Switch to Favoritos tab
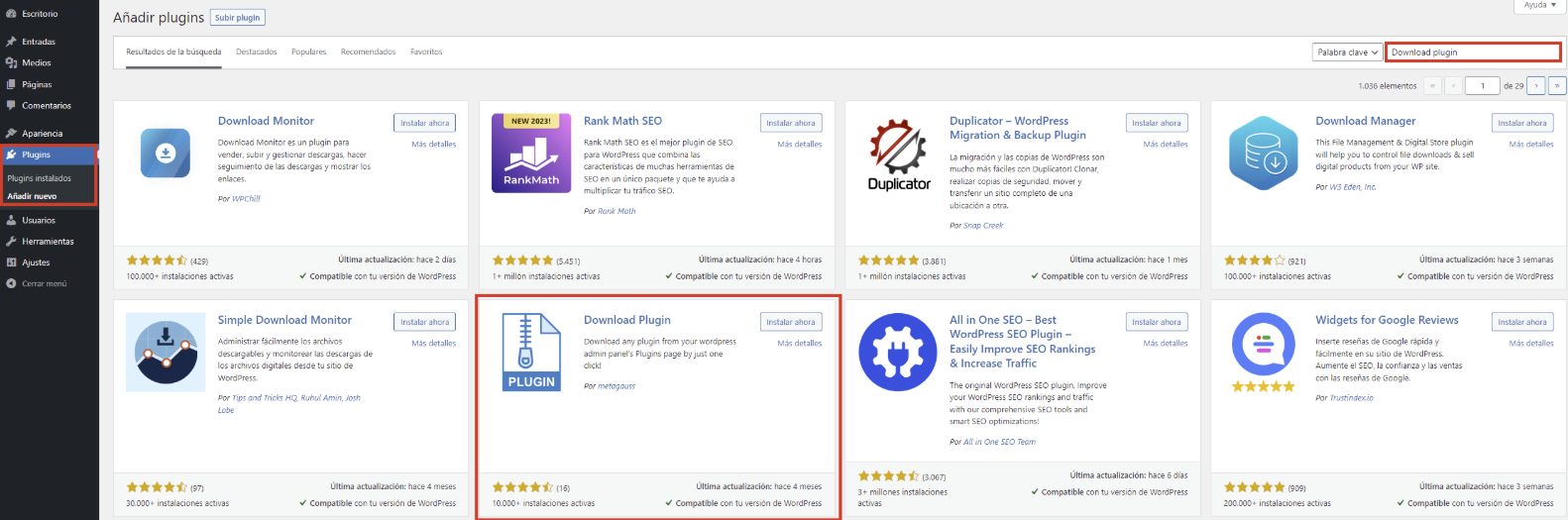 coord(426,52)
